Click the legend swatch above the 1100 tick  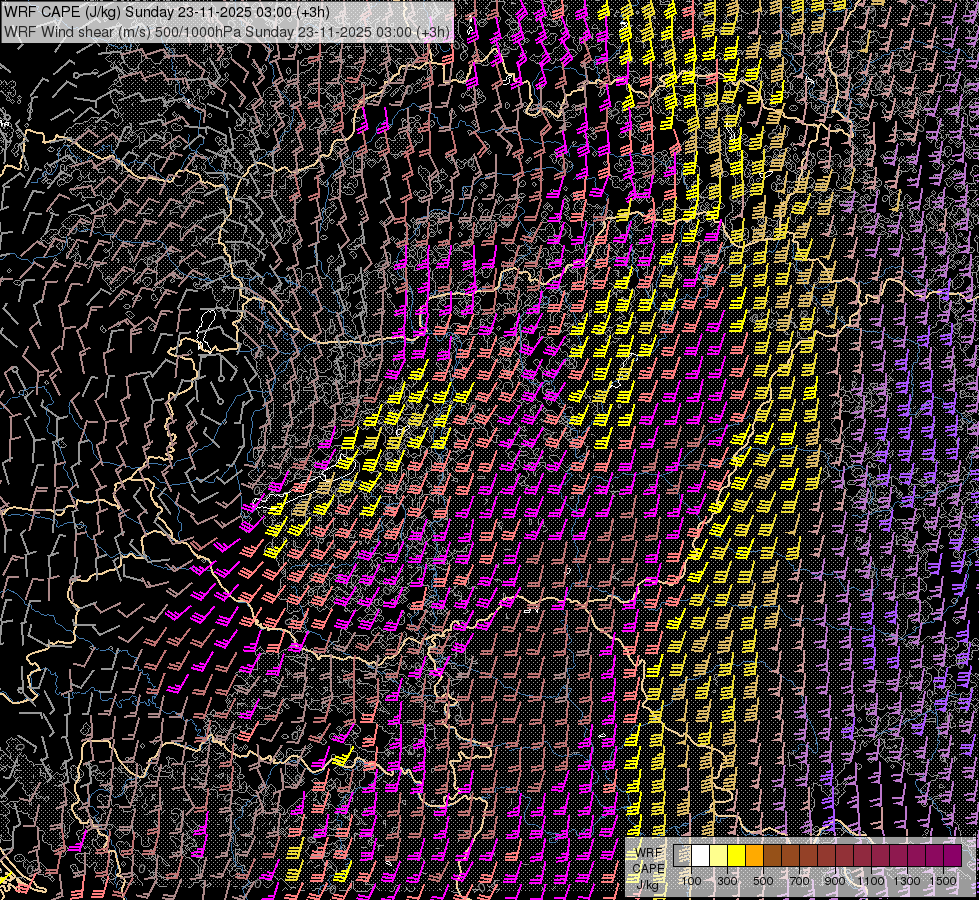(x=880, y=856)
